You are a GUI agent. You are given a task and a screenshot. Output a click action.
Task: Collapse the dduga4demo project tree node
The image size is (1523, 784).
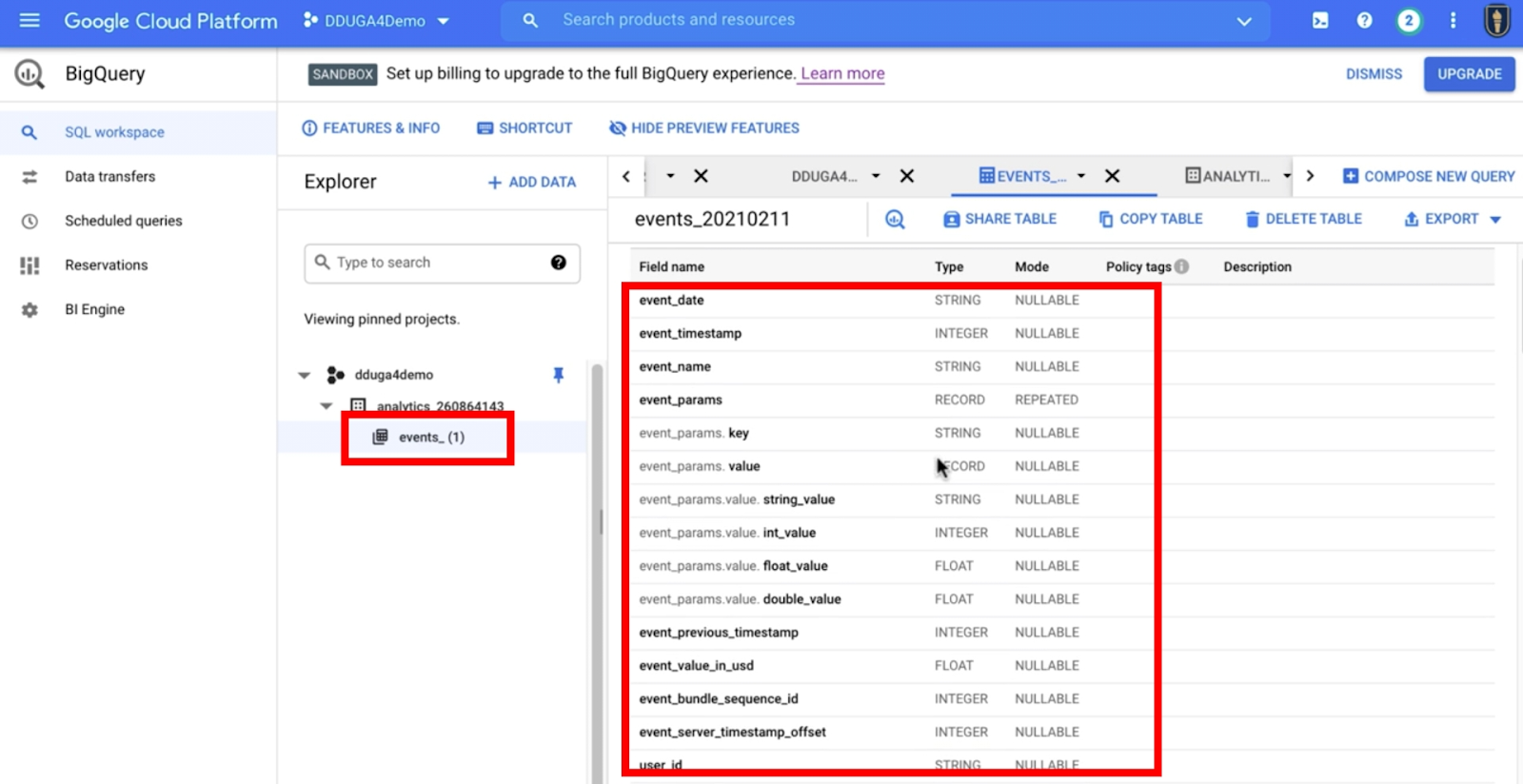305,376
